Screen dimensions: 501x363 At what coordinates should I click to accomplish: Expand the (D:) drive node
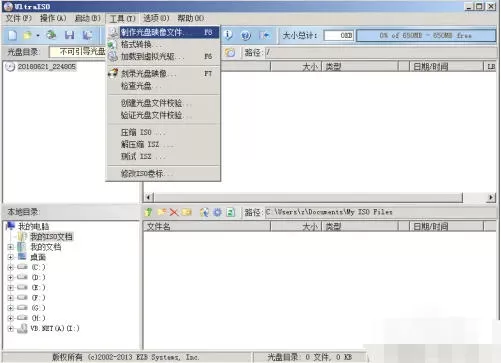coord(10,277)
